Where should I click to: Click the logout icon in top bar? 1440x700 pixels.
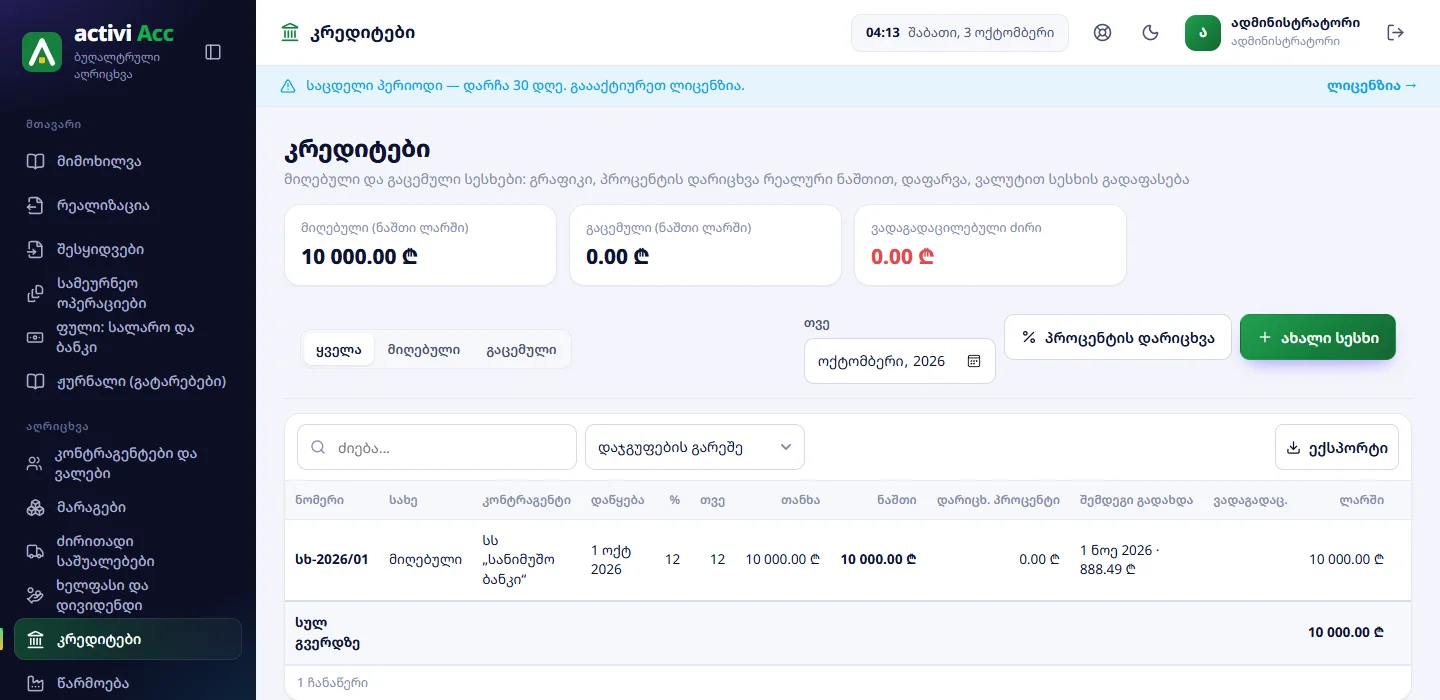pos(1396,33)
